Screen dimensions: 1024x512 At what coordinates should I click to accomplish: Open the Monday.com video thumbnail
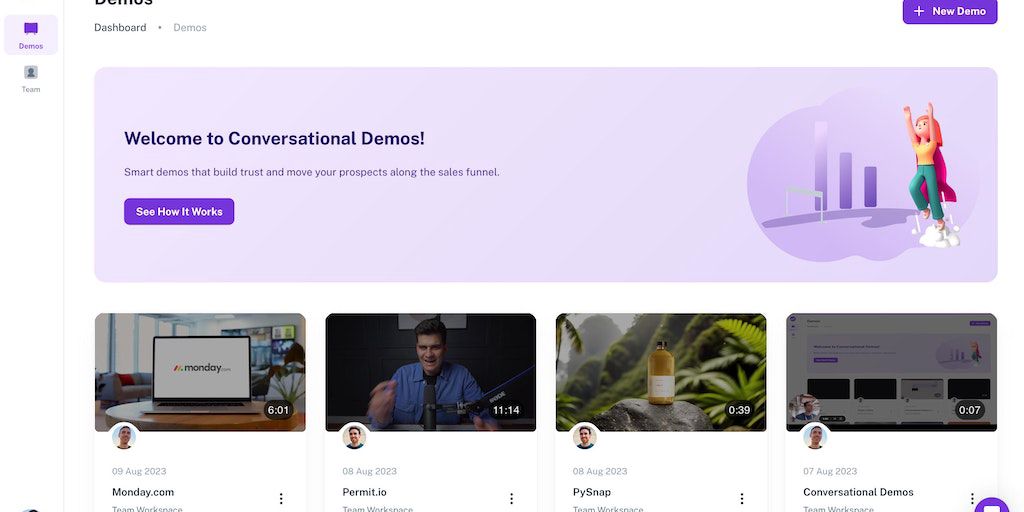200,372
